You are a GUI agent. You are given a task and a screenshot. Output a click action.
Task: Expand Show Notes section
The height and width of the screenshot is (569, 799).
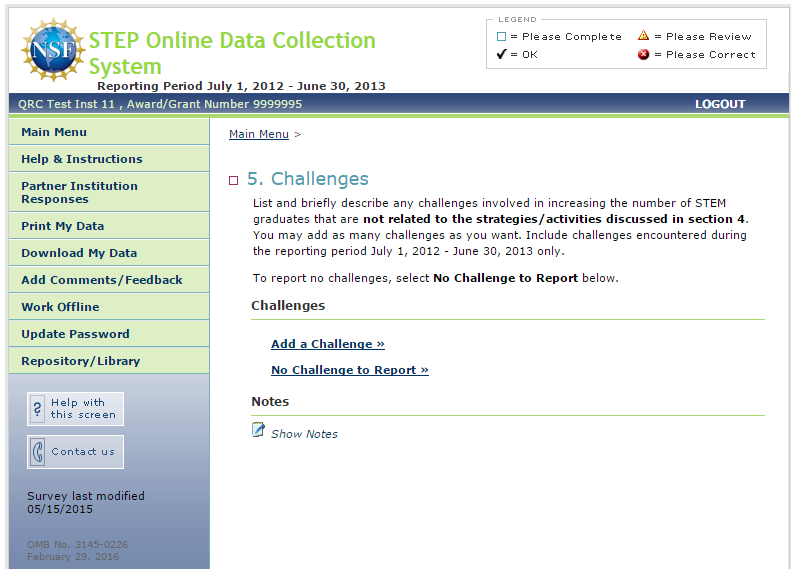click(x=304, y=434)
